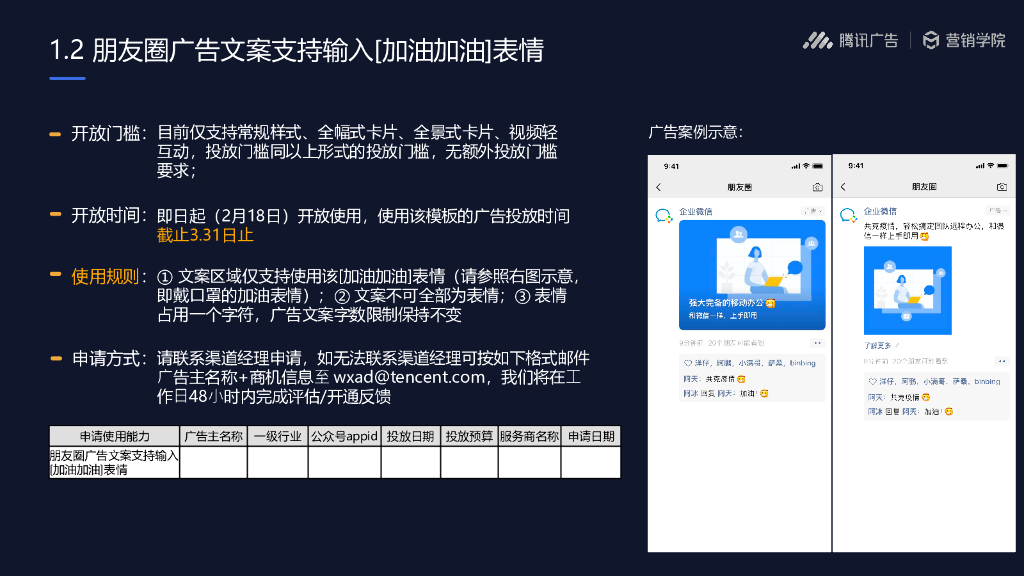Click slide title 1.2 朋友圈广告文案

(297, 50)
